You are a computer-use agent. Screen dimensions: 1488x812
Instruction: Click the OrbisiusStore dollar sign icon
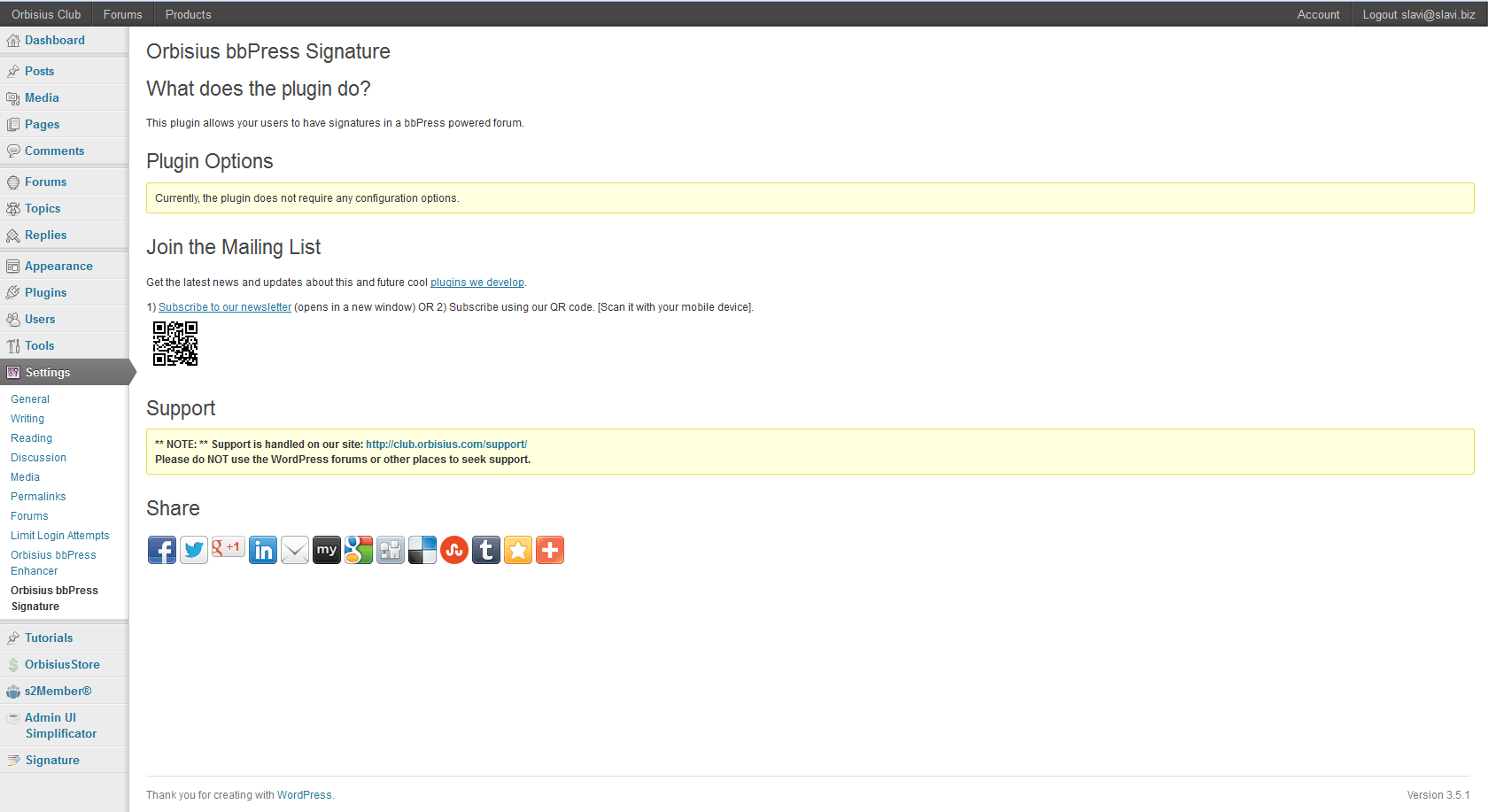tap(13, 665)
